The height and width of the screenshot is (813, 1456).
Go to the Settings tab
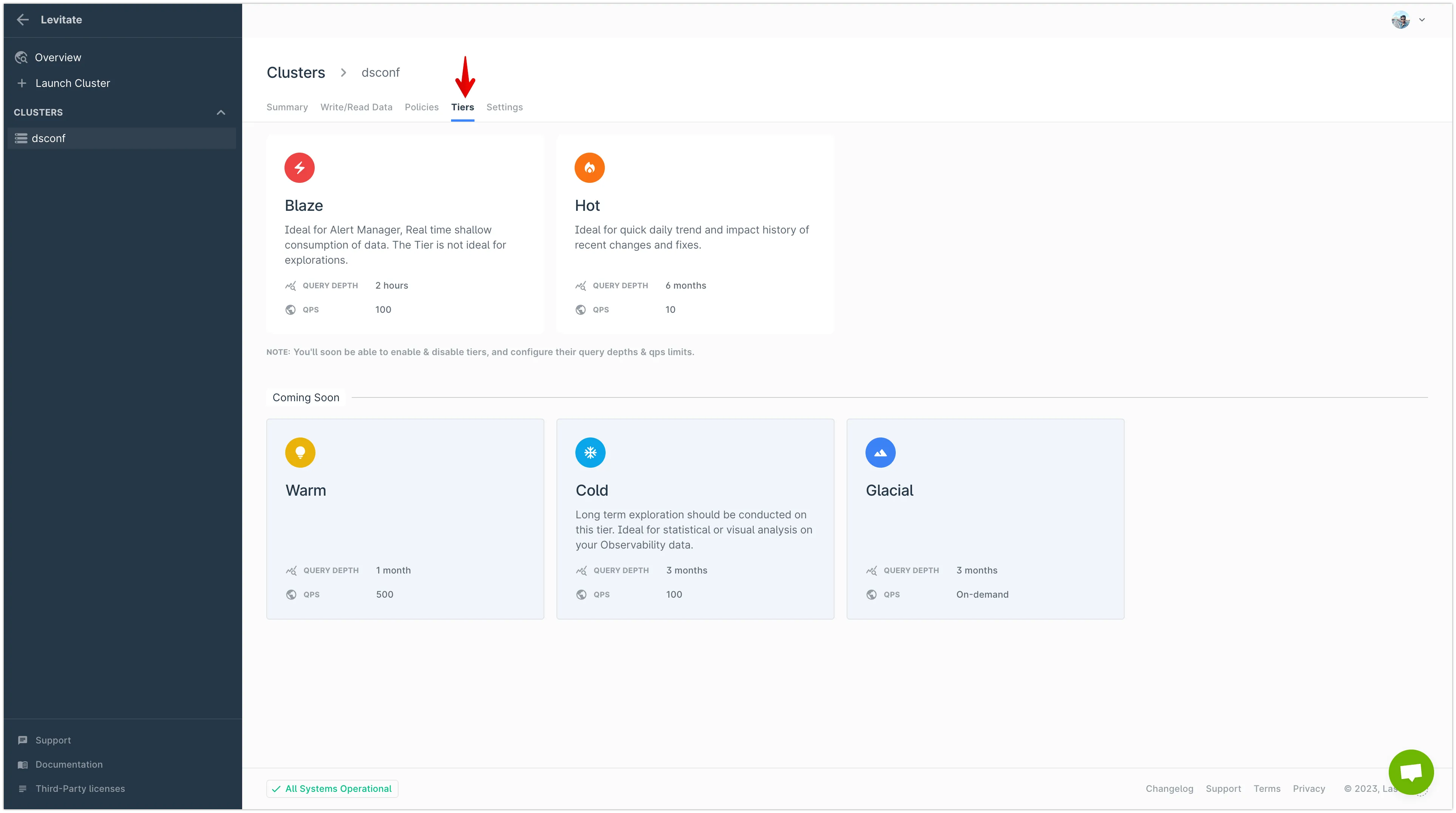504,107
